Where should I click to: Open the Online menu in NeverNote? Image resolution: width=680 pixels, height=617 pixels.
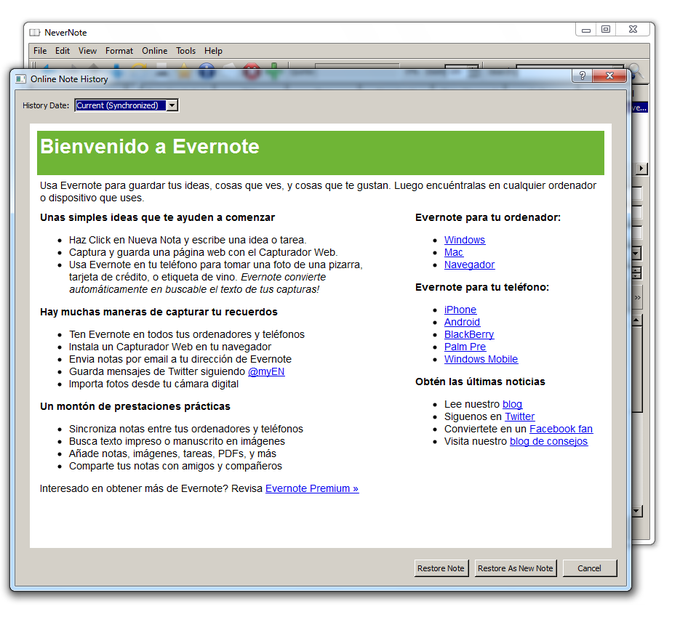[154, 51]
